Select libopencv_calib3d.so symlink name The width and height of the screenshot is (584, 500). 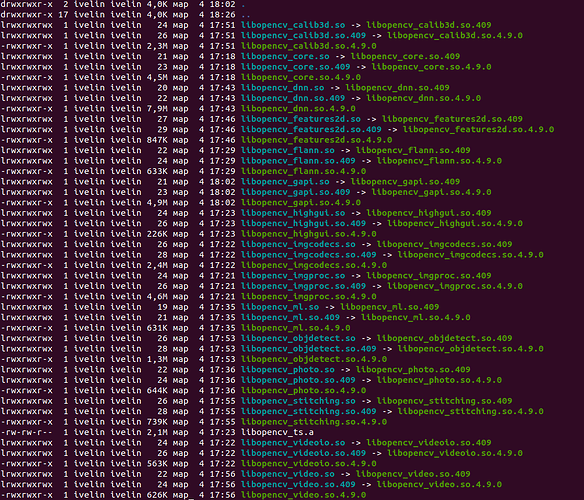click(x=293, y=25)
